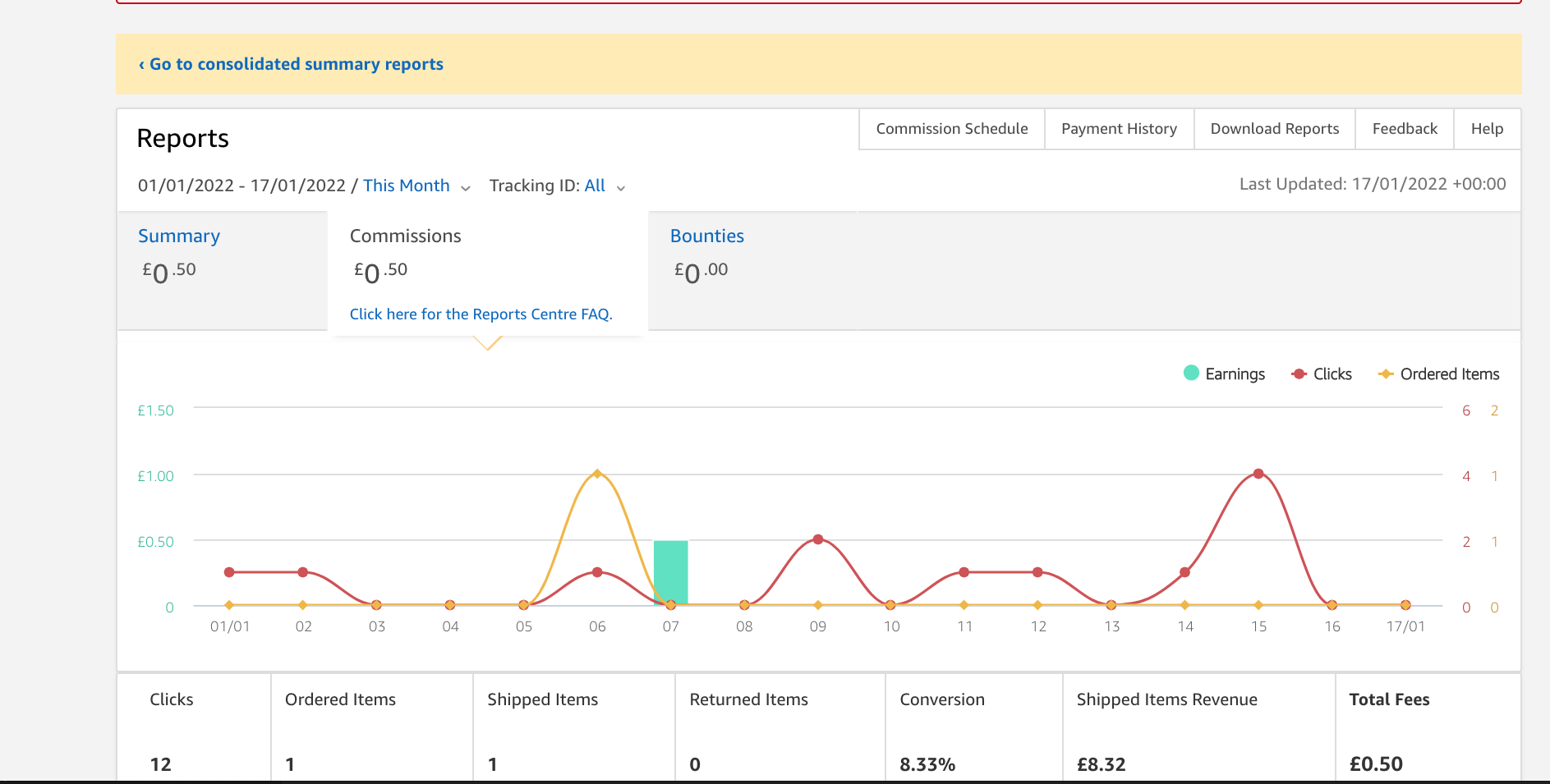The image size is (1550, 784).
Task: Click the Clicks data point on 12
Action: [1037, 572]
